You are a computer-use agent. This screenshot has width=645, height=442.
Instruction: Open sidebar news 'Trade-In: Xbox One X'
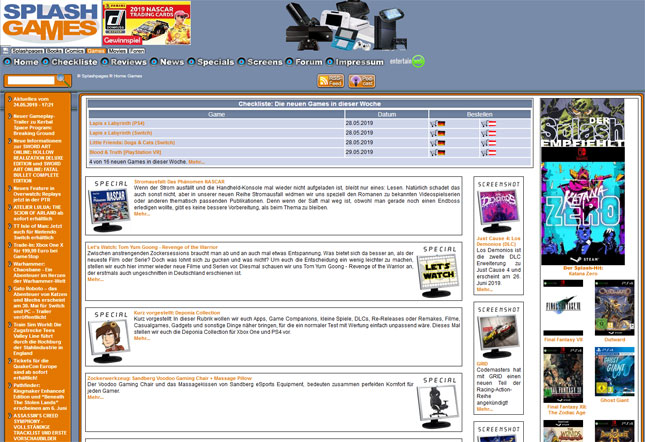38,250
